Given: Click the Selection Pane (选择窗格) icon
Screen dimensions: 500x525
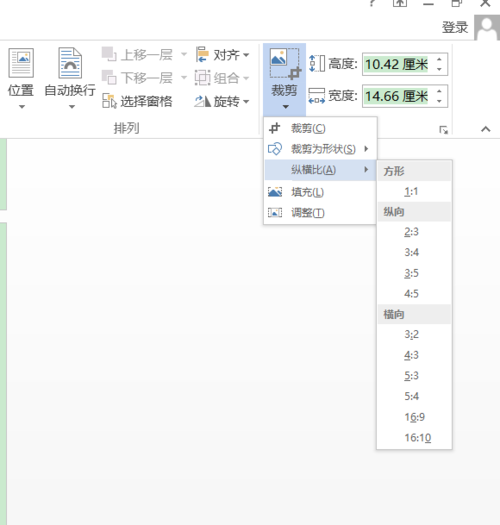Looking at the screenshot, I should (x=109, y=101).
